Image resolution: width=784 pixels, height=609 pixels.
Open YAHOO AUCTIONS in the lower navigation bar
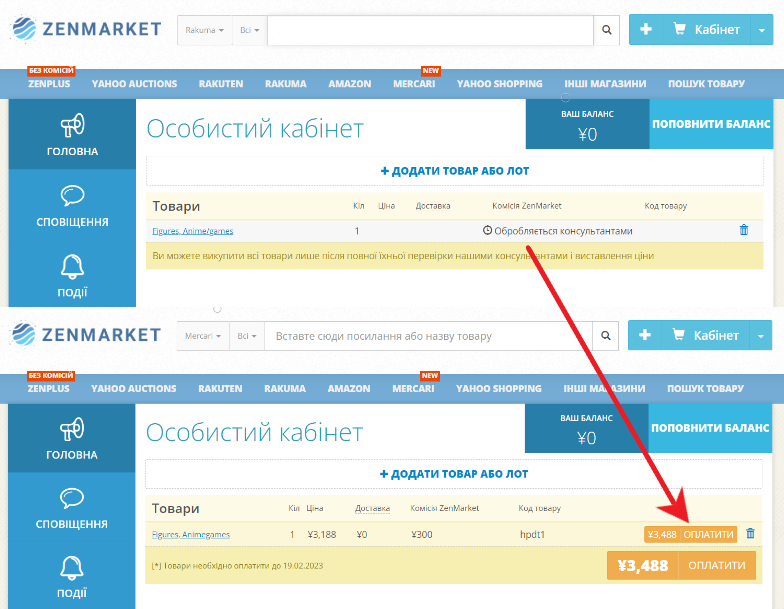coord(134,388)
